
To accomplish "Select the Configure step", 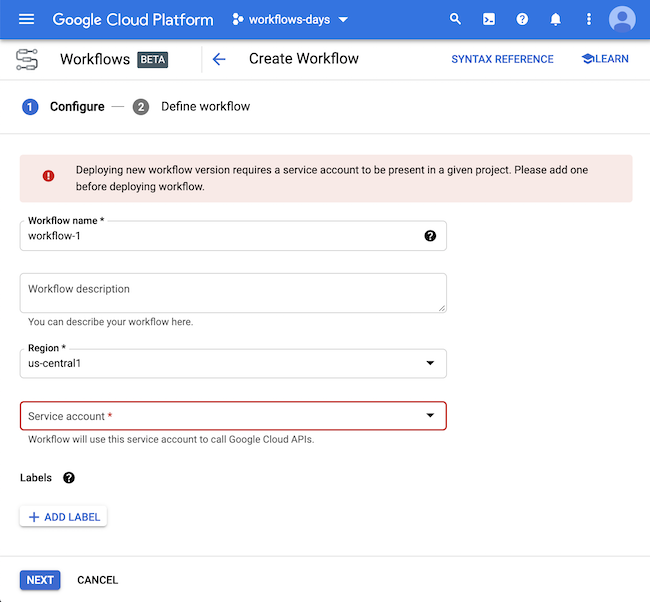I will pyautogui.click(x=63, y=107).
